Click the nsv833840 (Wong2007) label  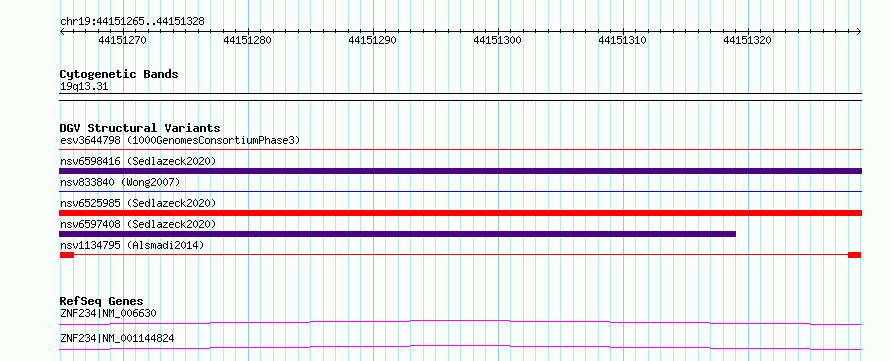120,182
